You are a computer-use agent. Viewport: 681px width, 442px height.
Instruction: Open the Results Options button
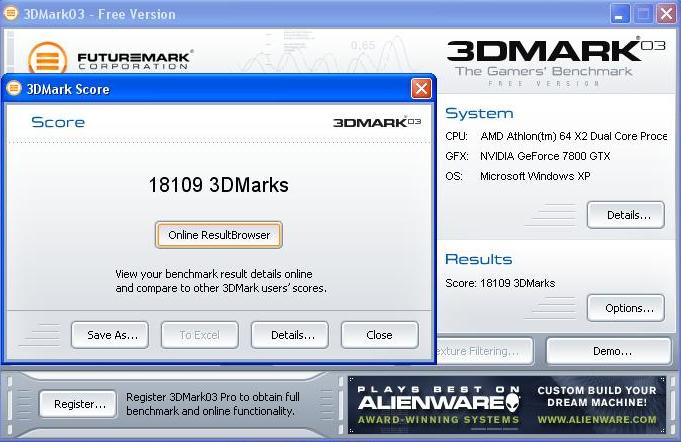click(x=626, y=308)
